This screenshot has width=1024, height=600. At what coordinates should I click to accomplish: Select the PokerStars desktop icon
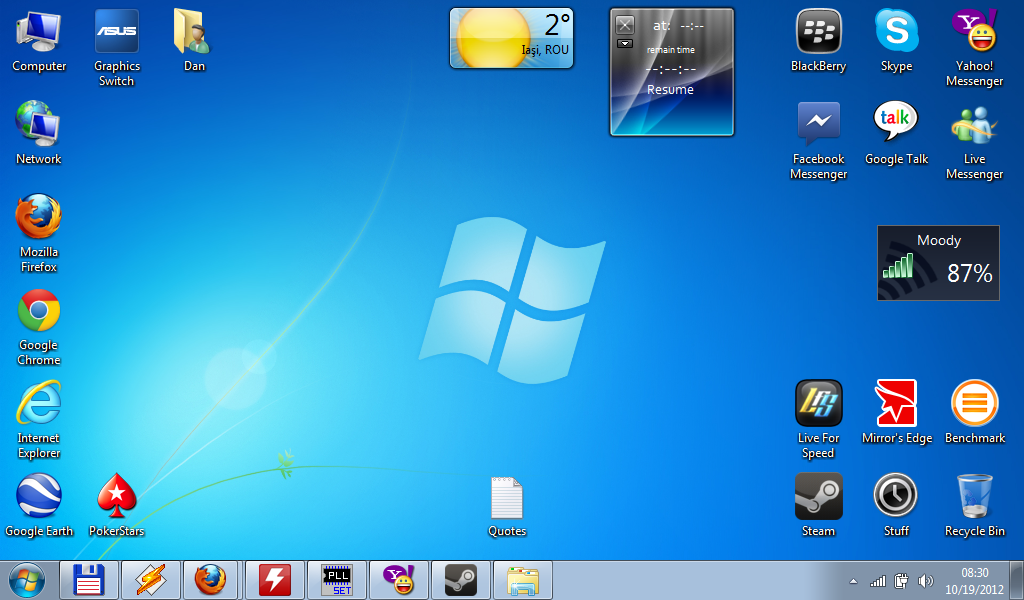click(116, 504)
